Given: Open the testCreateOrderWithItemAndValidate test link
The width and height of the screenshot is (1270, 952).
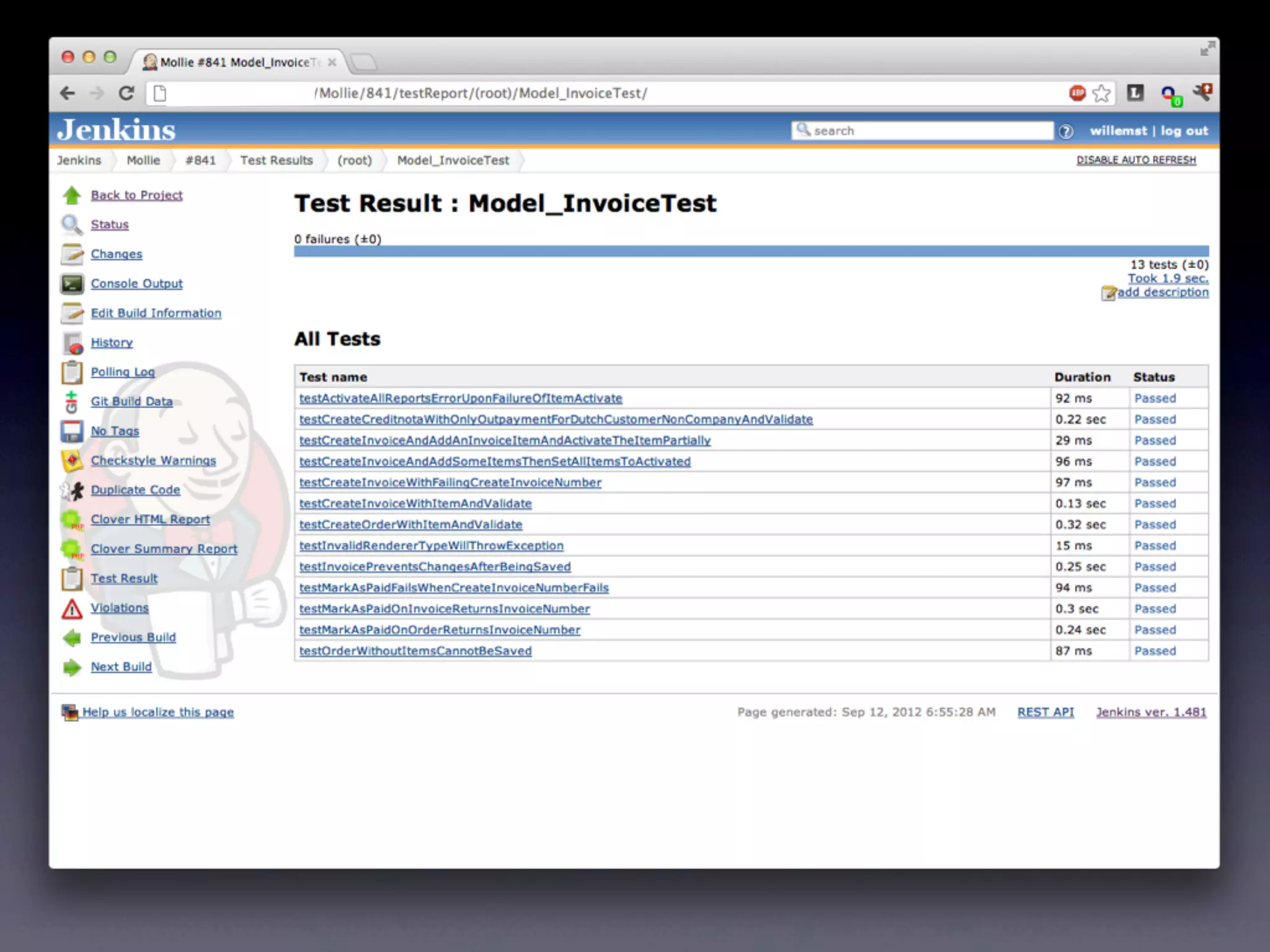Looking at the screenshot, I should pos(411,525).
